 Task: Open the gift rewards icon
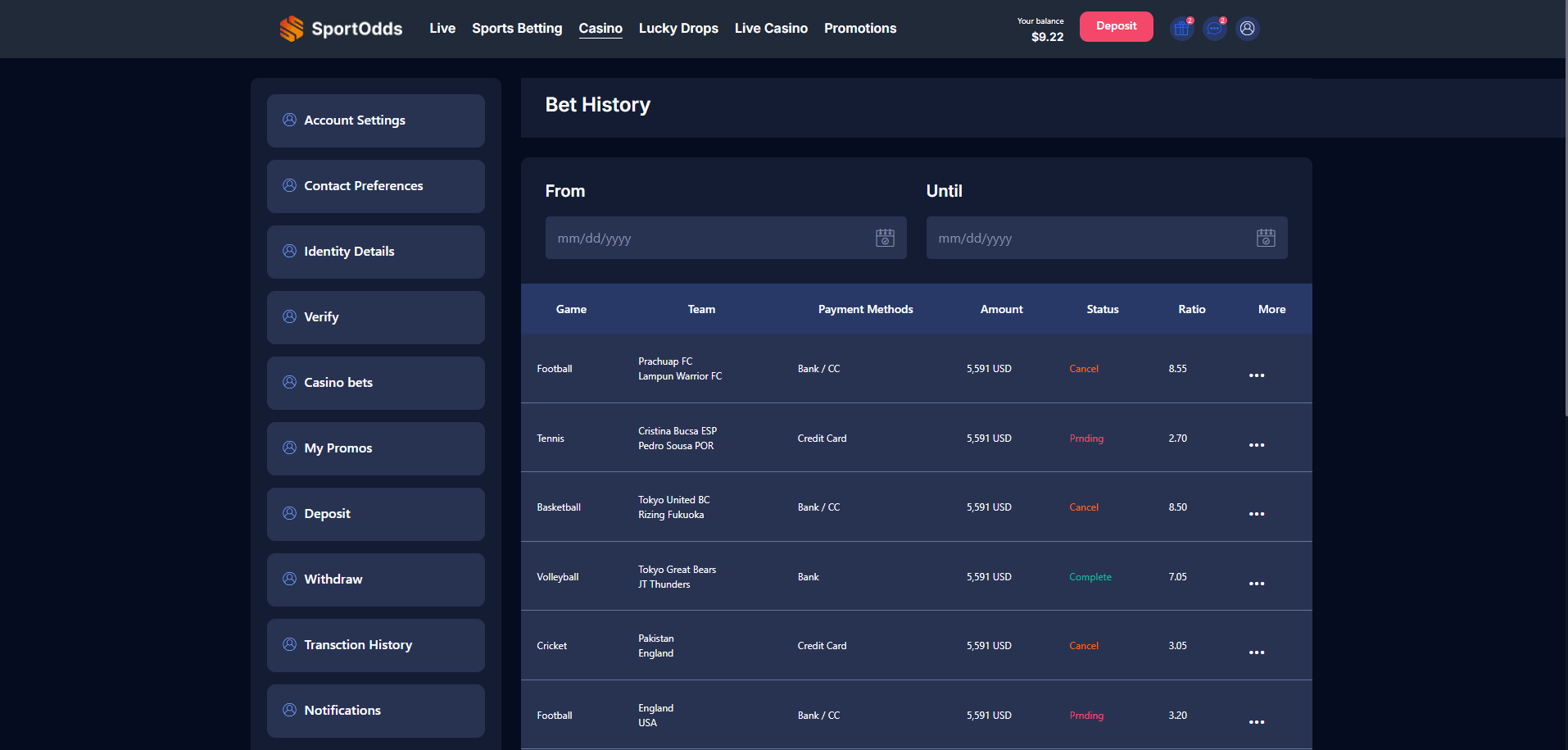(1181, 29)
